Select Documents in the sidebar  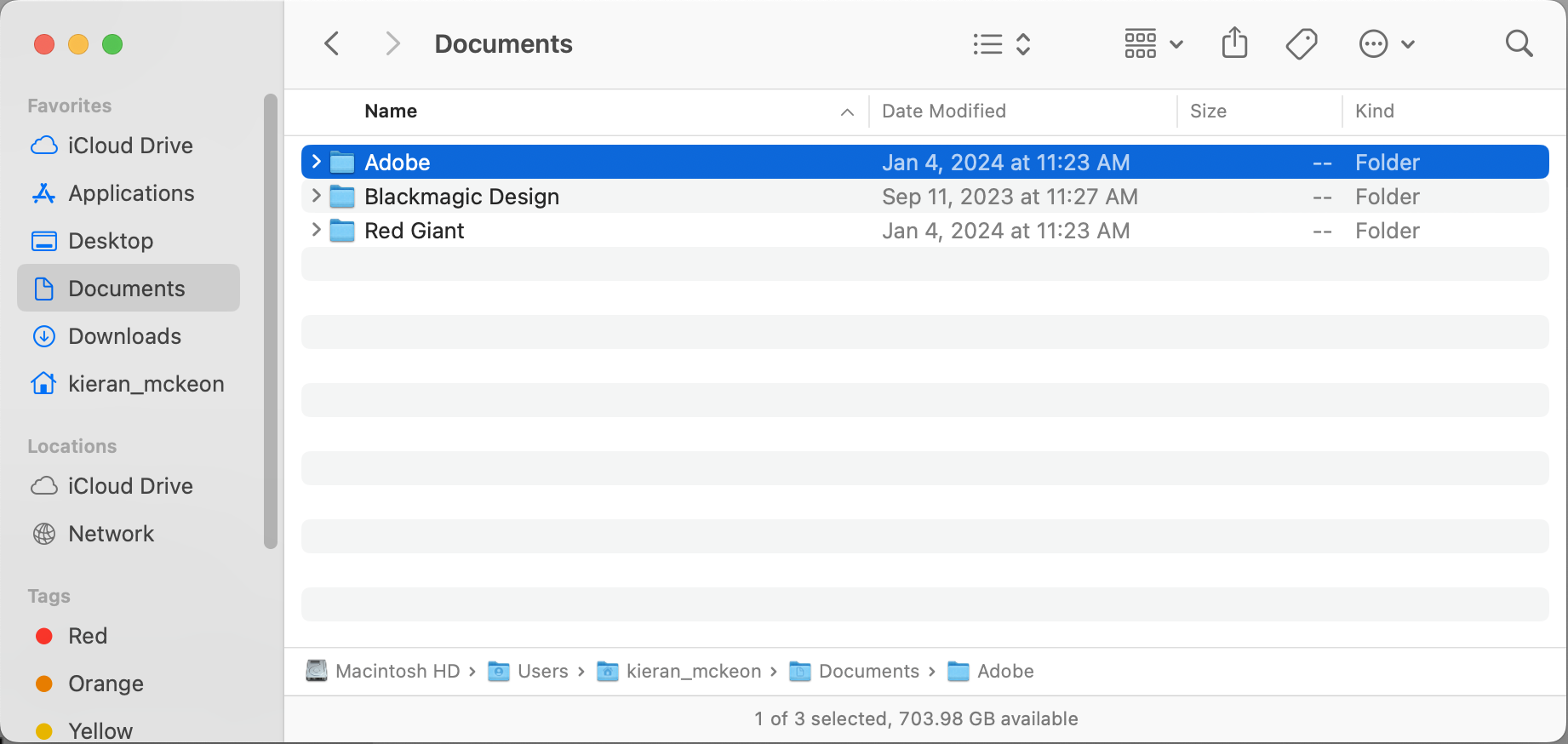point(129,289)
